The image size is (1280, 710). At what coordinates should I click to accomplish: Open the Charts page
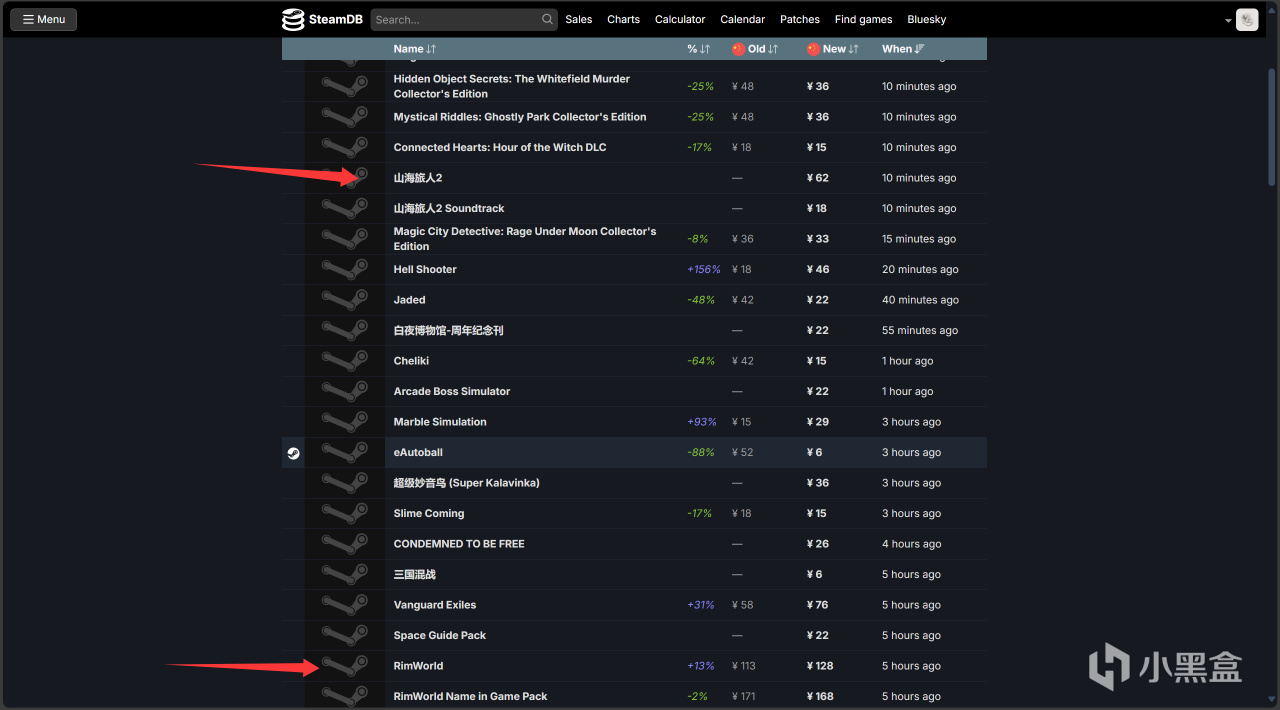[x=623, y=19]
